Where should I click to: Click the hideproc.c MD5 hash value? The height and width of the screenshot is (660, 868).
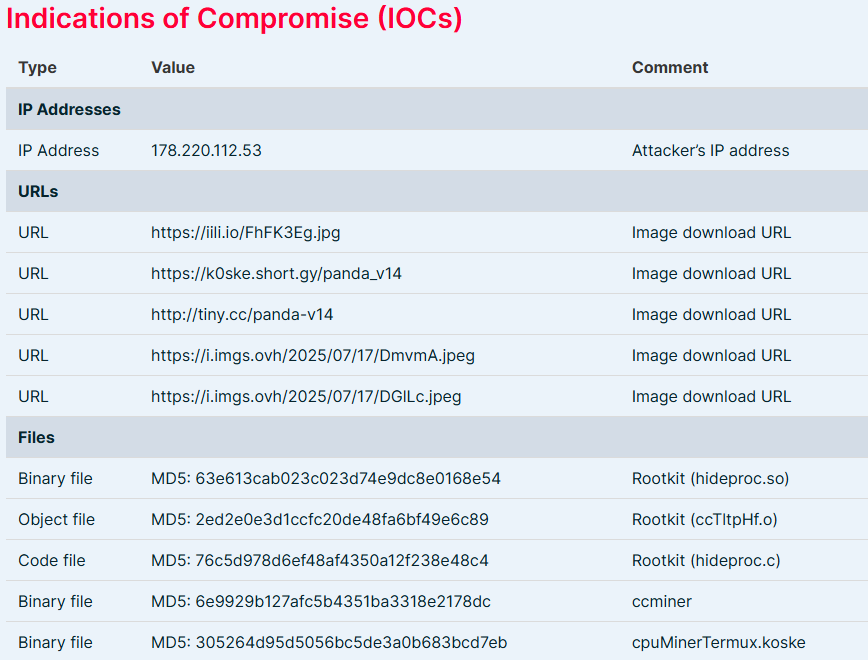point(320,560)
